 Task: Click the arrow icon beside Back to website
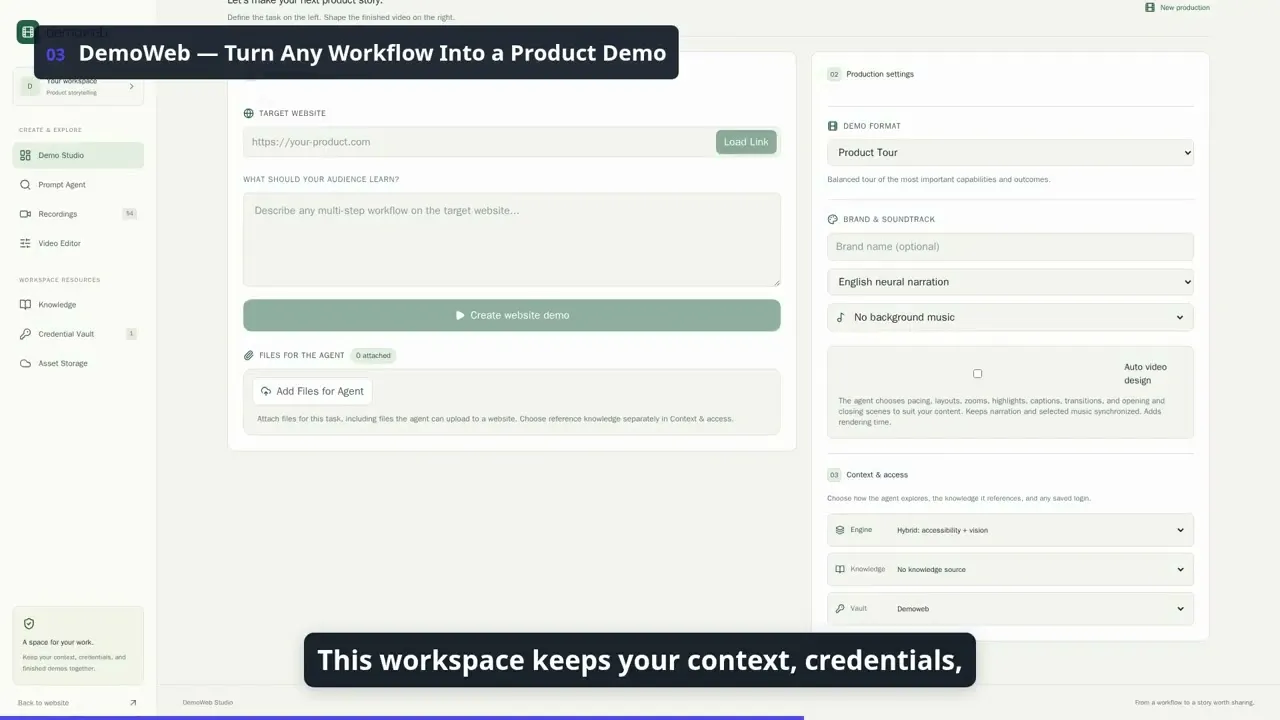(x=133, y=703)
